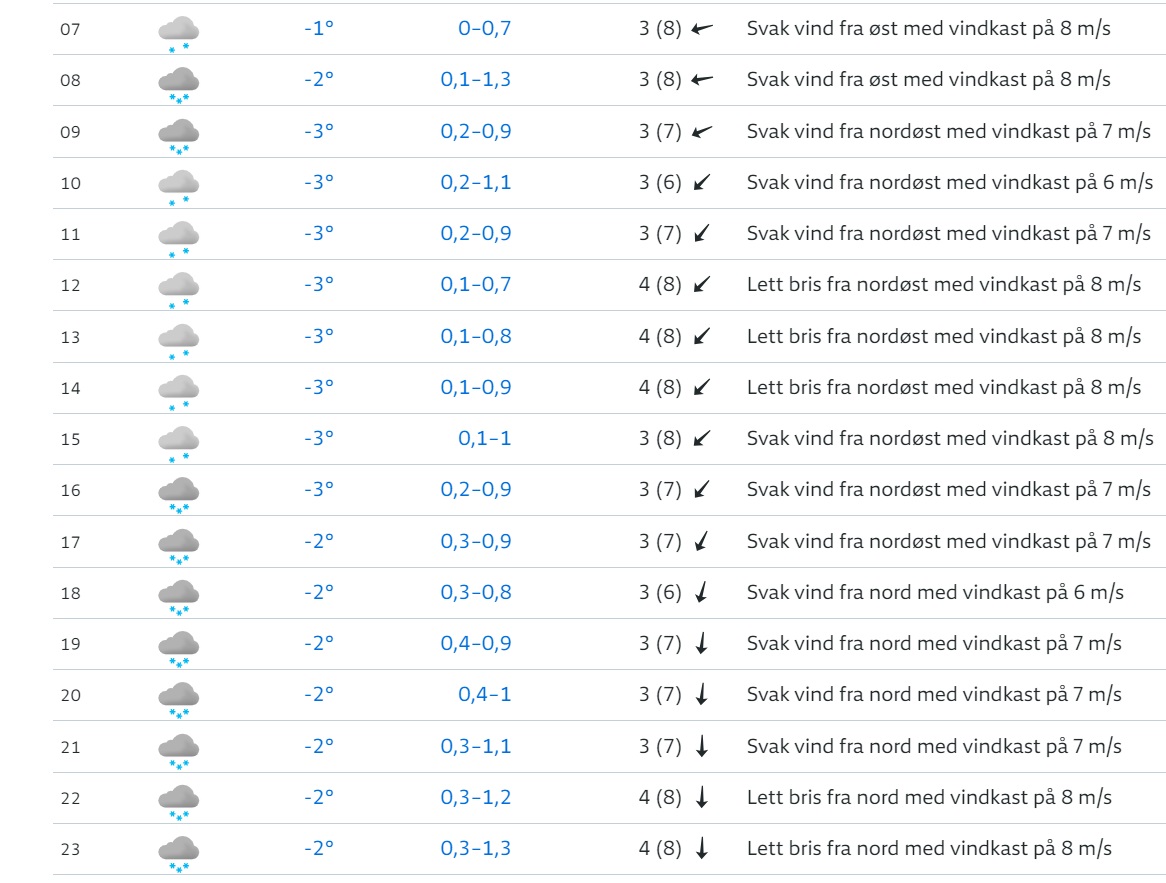
Task: Open the -1° temperature at hour 07
Action: pos(319,28)
